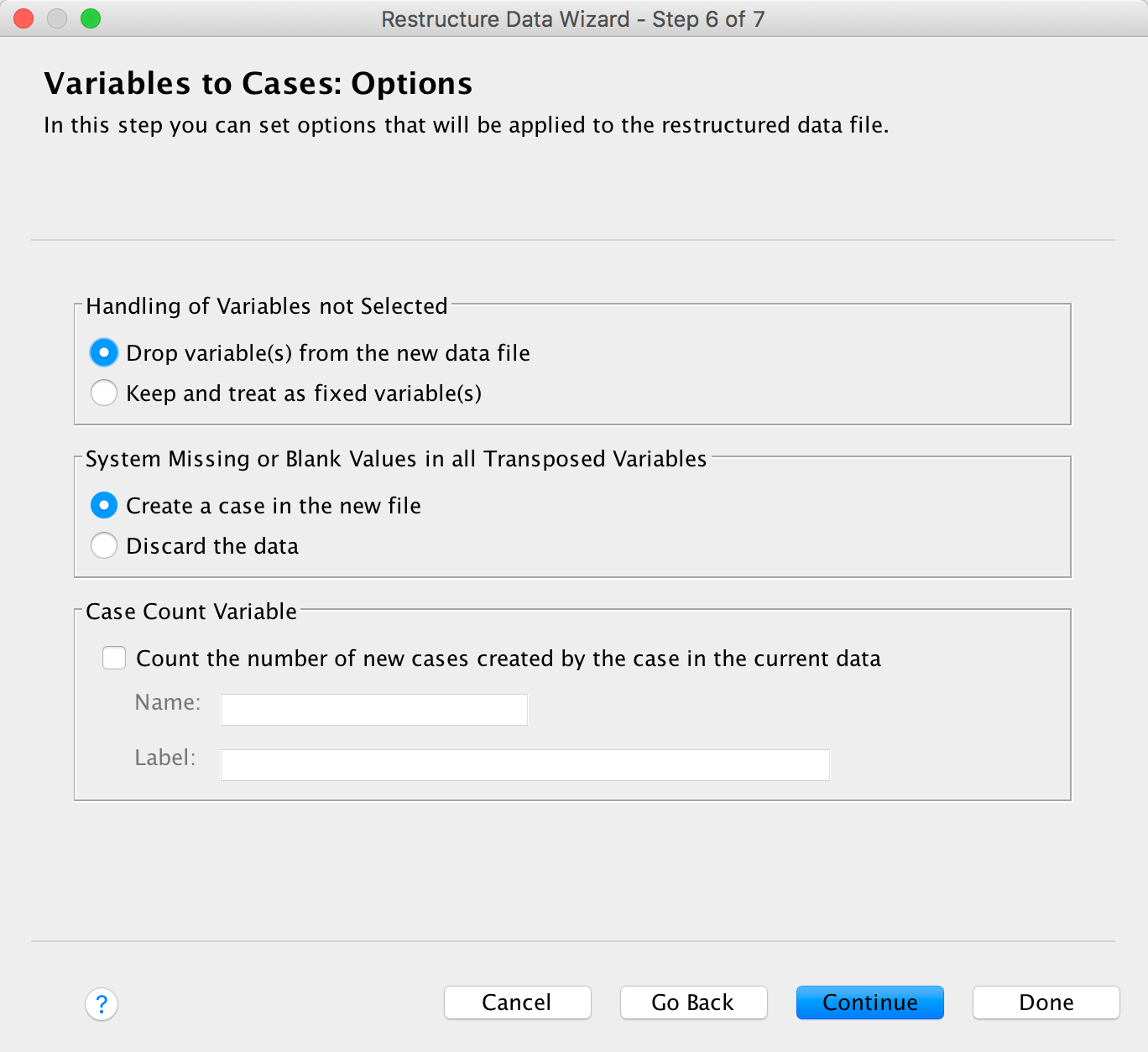Viewport: 1148px width, 1052px height.
Task: Click the Restructure Data Wizard title bar
Action: click(572, 18)
